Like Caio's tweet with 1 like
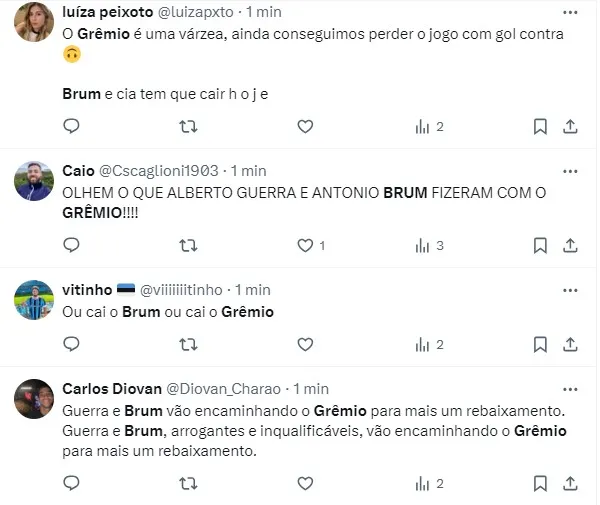 click(304, 245)
